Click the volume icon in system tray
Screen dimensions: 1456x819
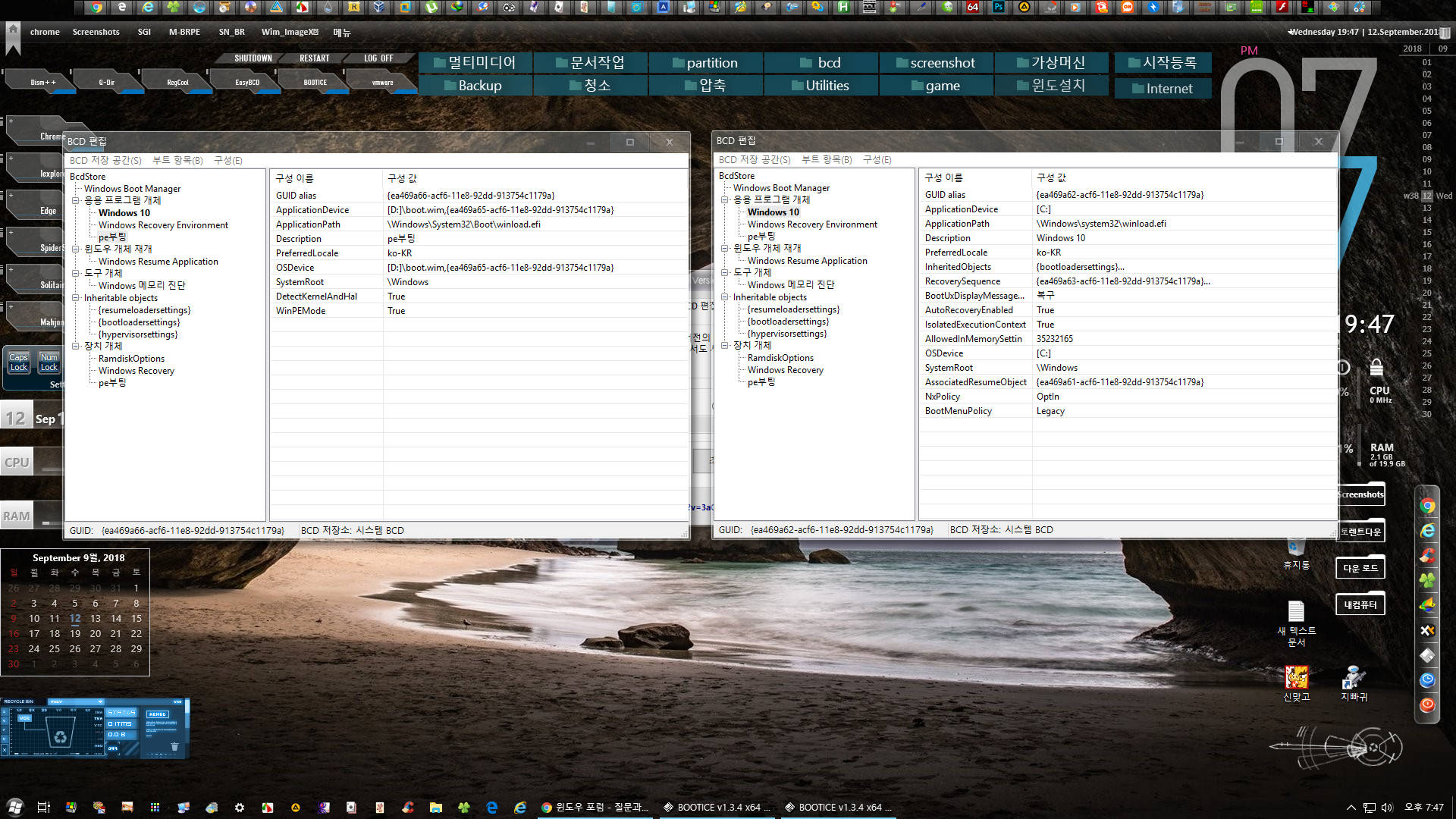1387,808
